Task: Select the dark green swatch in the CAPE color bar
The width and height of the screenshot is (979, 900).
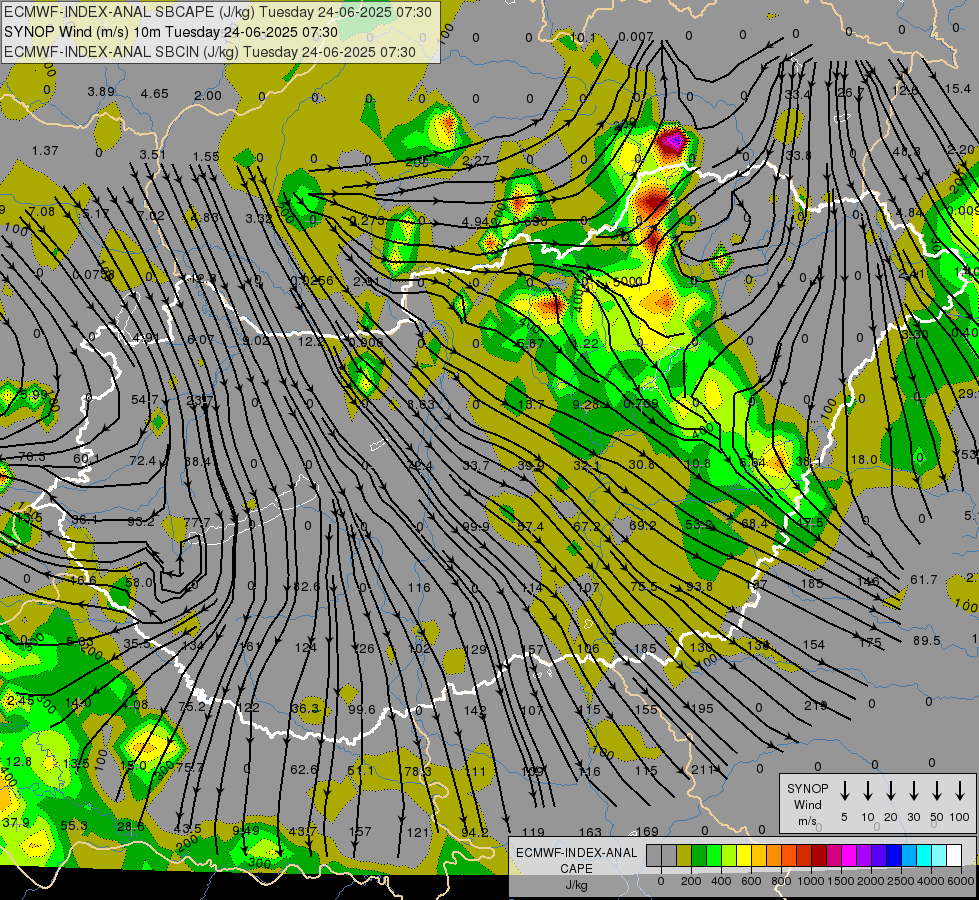Action: (699, 855)
